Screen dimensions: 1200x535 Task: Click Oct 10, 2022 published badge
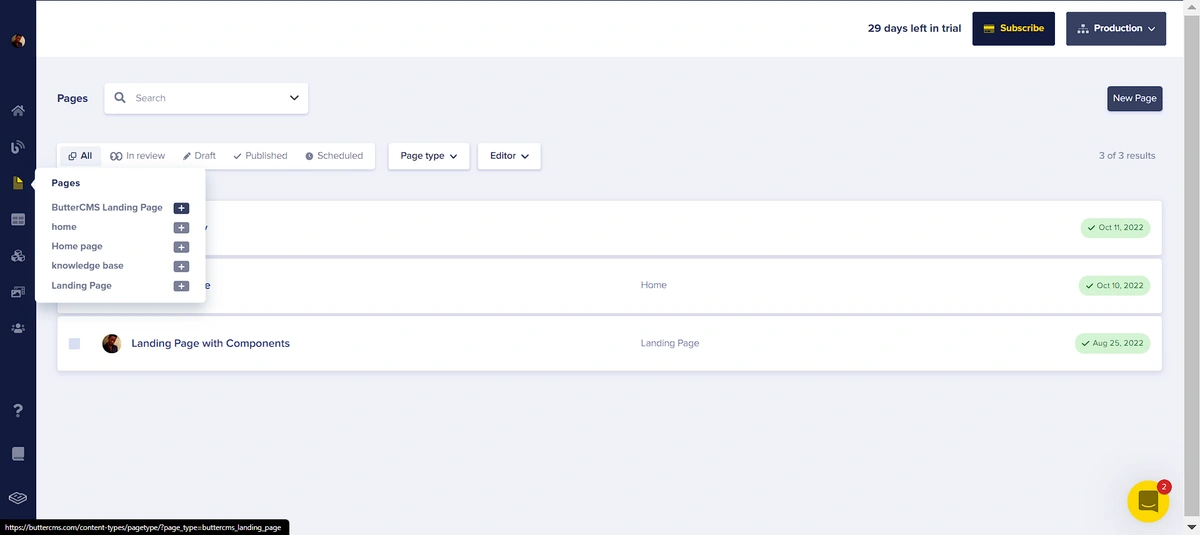tap(1114, 286)
